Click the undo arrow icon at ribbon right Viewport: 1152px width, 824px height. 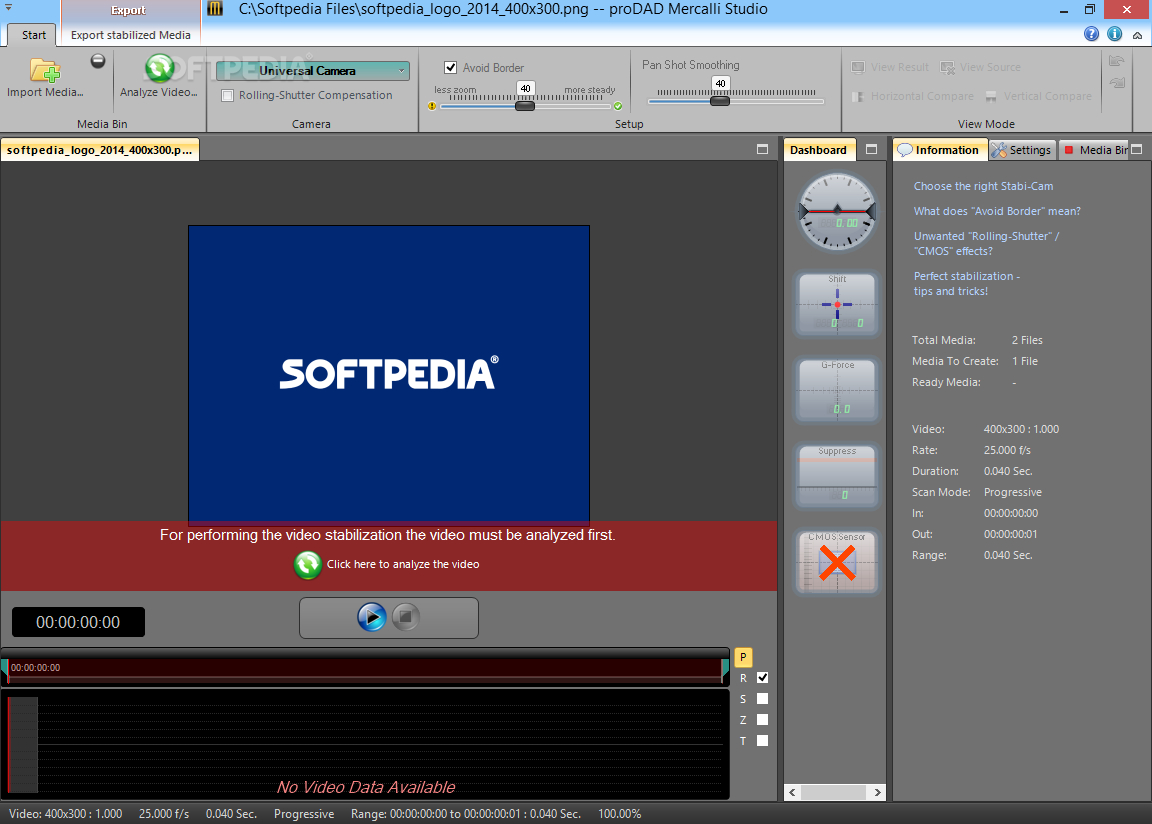tap(1117, 61)
